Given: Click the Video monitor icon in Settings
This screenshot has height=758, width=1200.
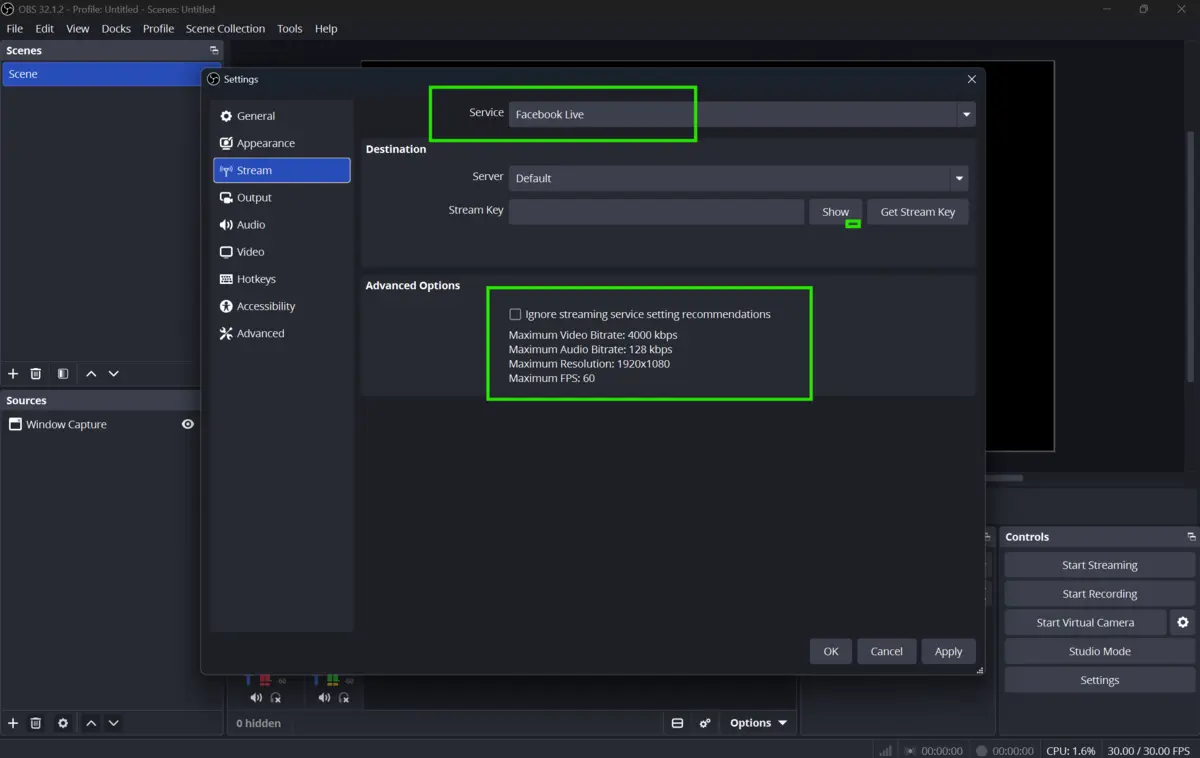Looking at the screenshot, I should tap(226, 252).
